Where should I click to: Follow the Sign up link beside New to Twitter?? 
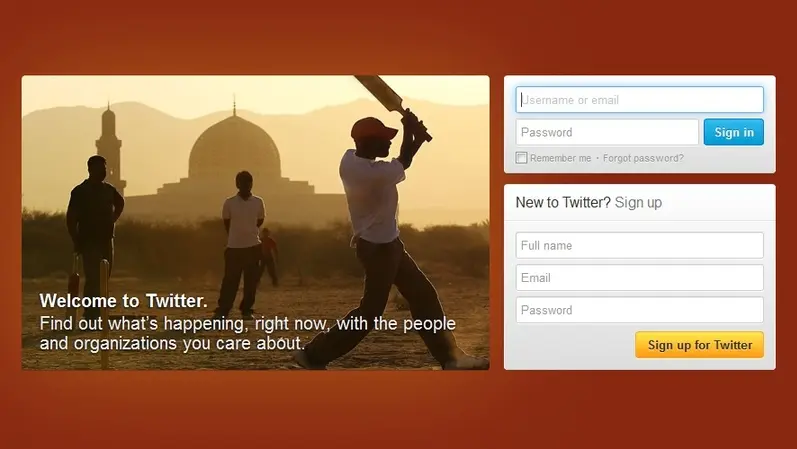click(638, 202)
